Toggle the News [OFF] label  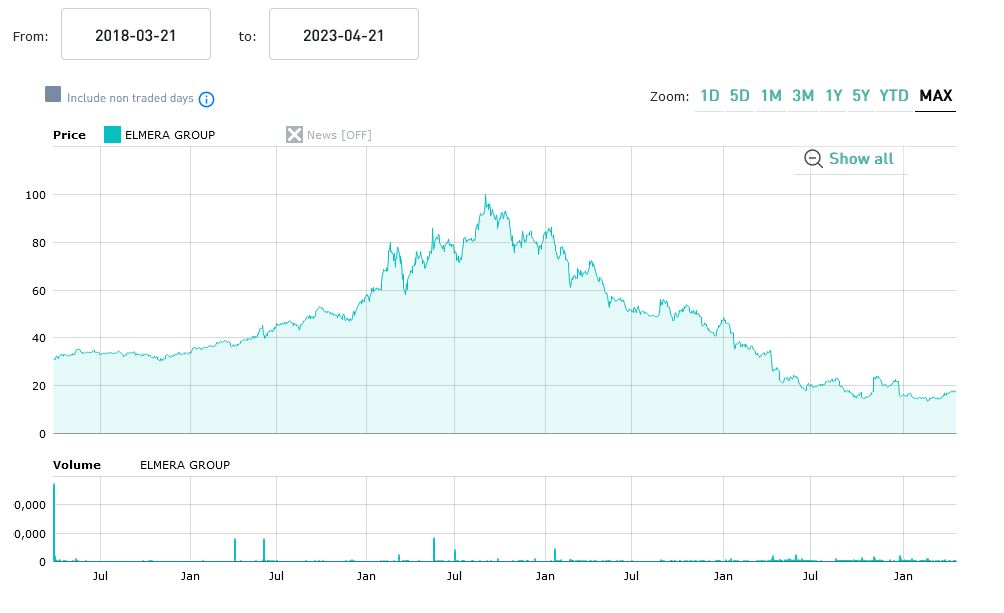[339, 135]
